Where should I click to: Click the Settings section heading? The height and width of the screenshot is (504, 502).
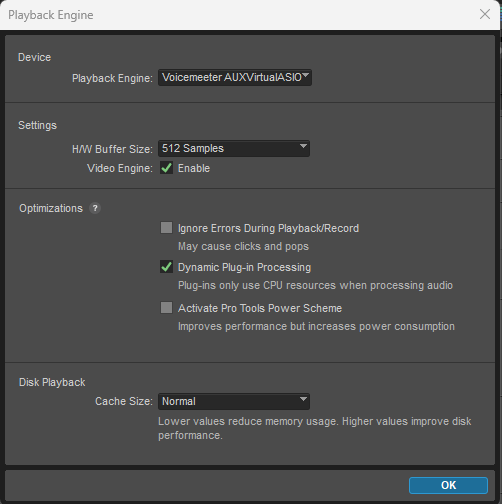(37, 125)
